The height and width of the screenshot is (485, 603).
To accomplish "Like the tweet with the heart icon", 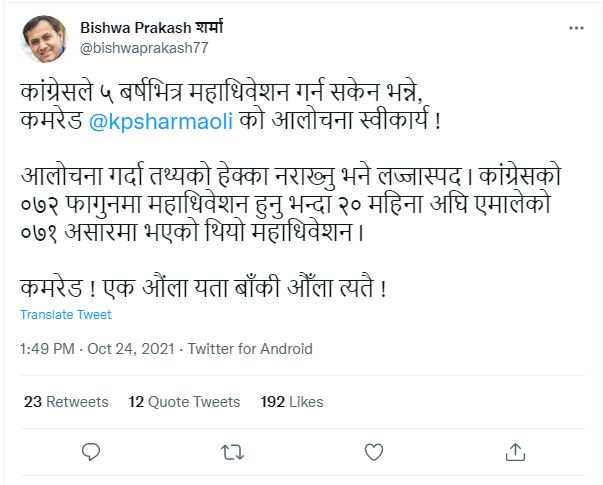I will click(372, 451).
